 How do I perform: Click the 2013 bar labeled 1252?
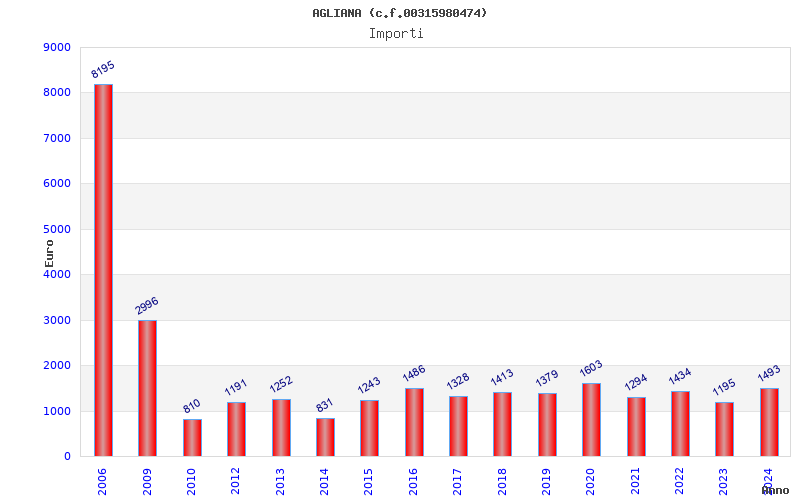pyautogui.click(x=281, y=428)
